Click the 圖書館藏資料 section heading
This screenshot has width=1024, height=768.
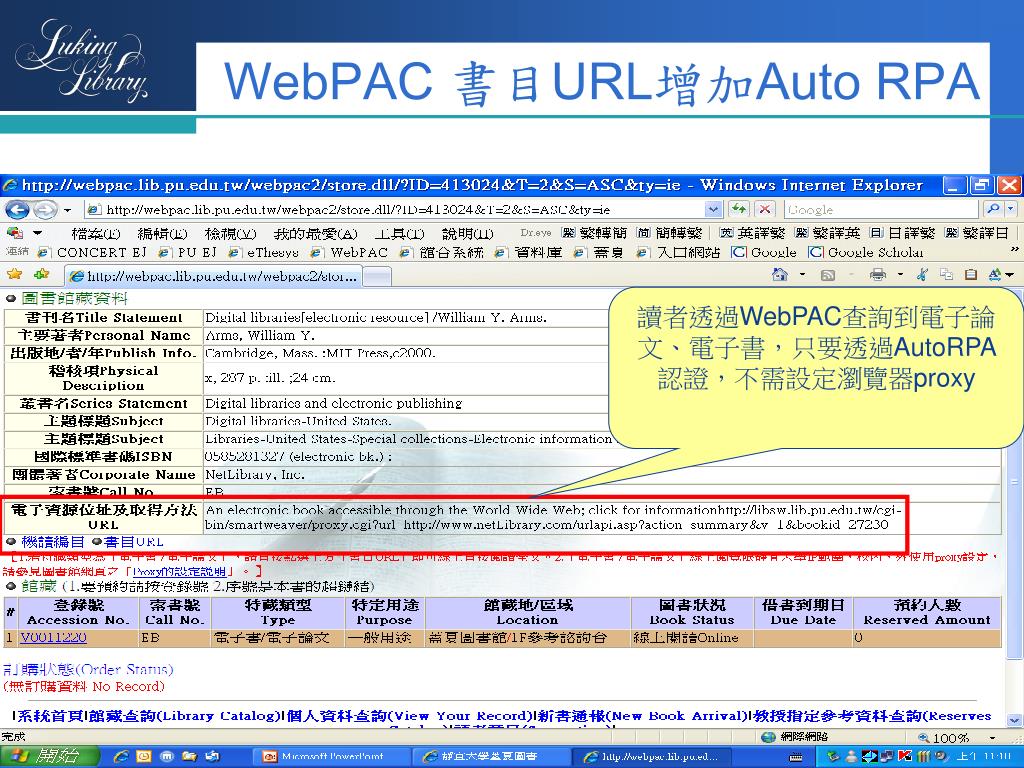click(74, 298)
